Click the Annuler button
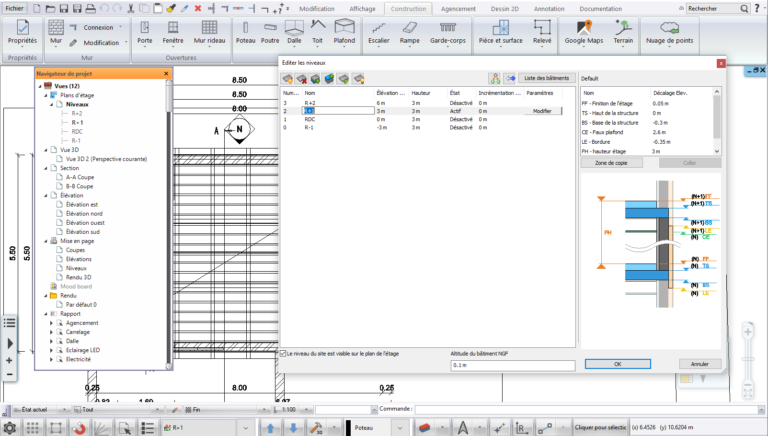Screen dimensions: 768x436 pyautogui.click(x=700, y=364)
